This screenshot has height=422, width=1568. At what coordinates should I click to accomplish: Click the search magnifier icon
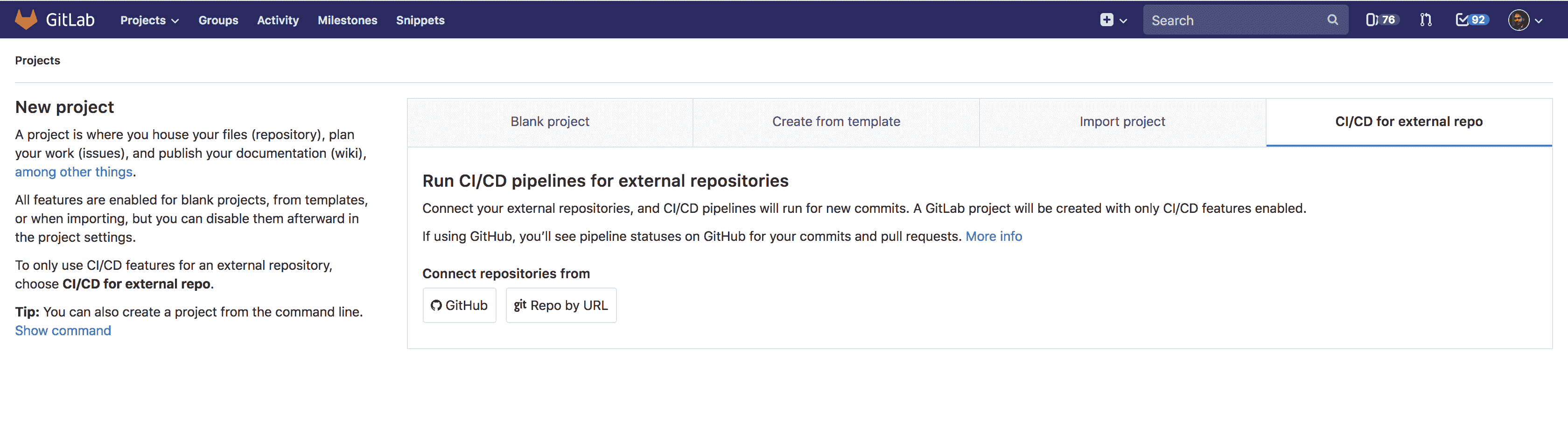pyautogui.click(x=1332, y=20)
